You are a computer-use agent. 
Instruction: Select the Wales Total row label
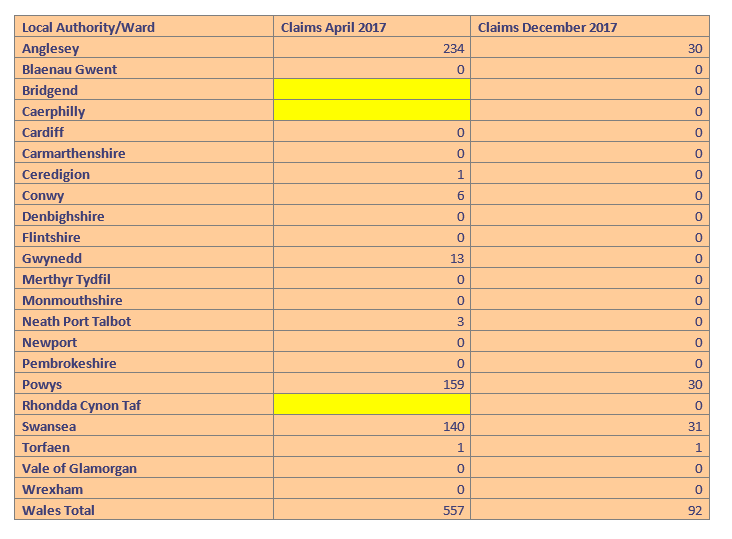click(58, 510)
